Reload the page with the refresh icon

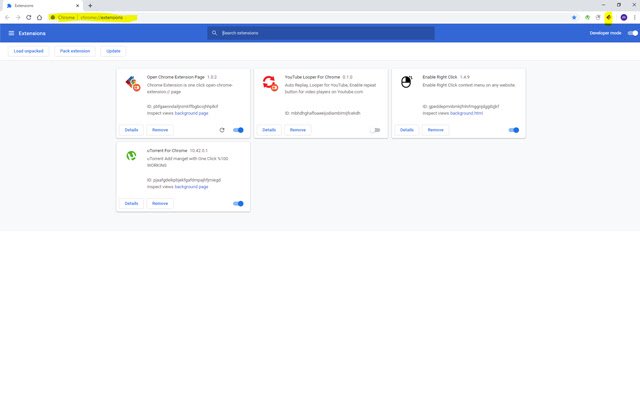pos(29,18)
